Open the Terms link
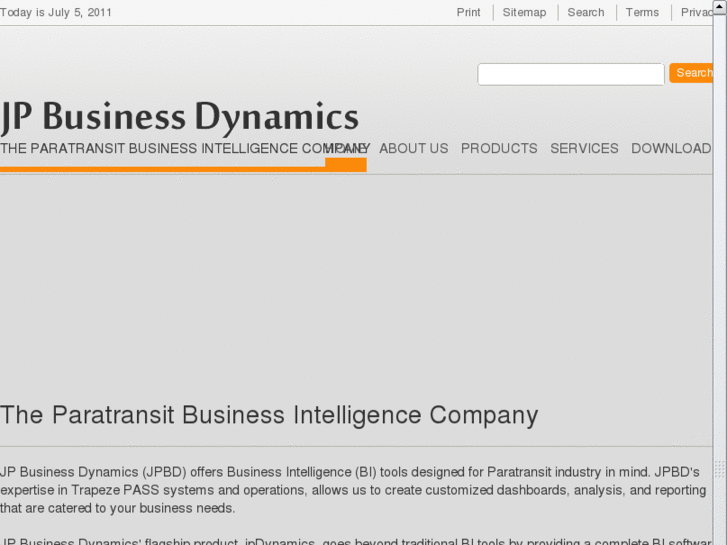 click(642, 13)
